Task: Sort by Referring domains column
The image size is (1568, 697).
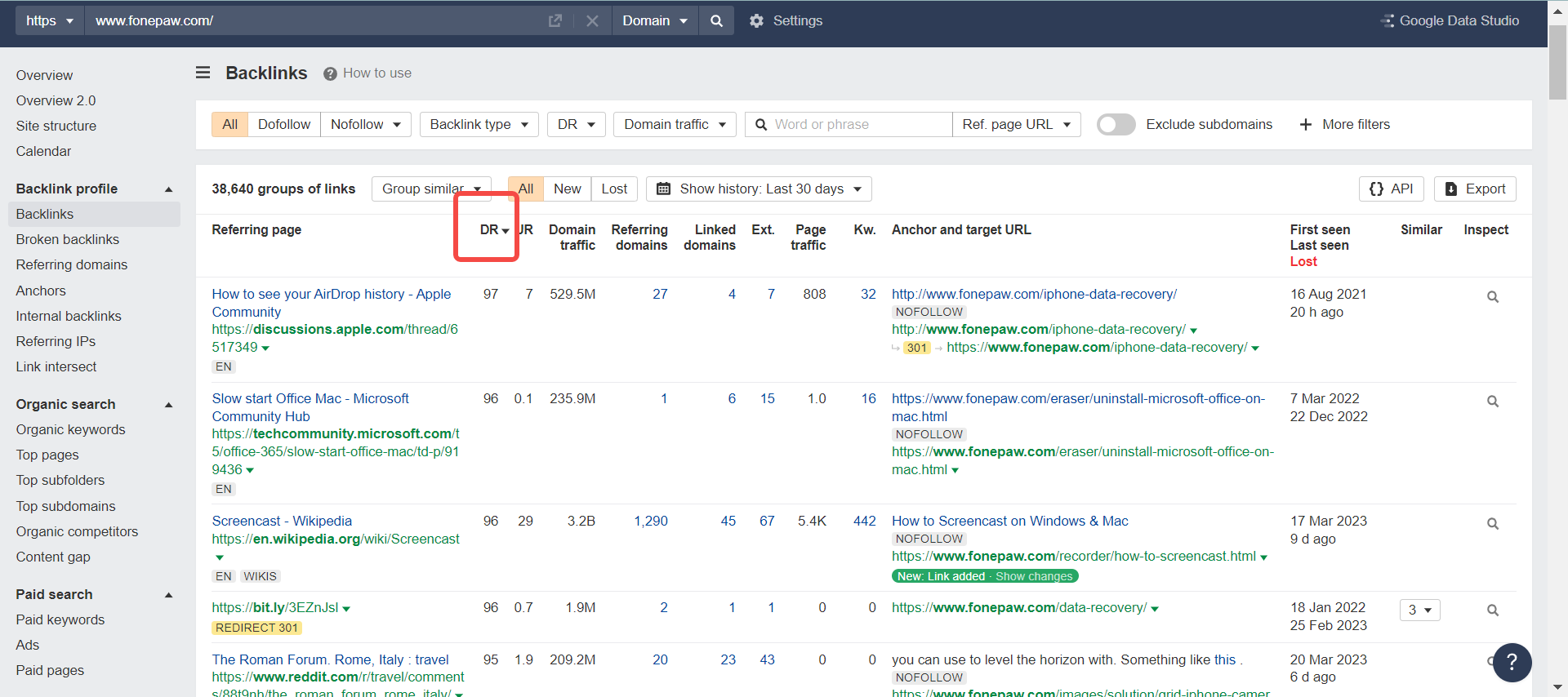Action: pos(639,238)
